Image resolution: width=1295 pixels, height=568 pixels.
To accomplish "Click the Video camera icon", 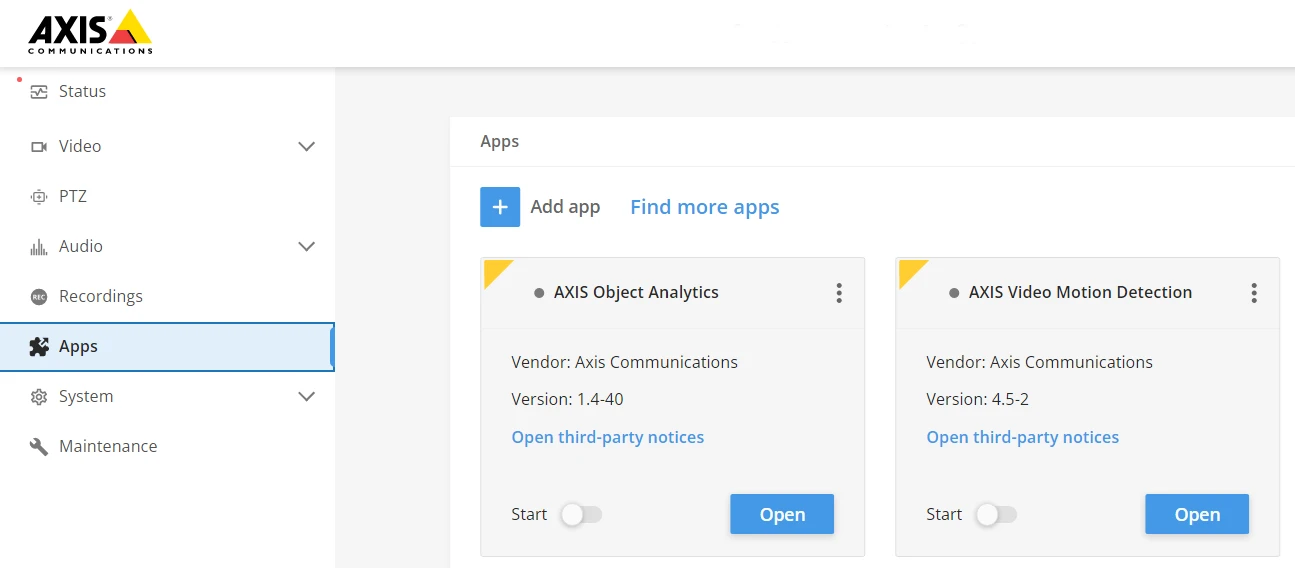I will tap(39, 146).
